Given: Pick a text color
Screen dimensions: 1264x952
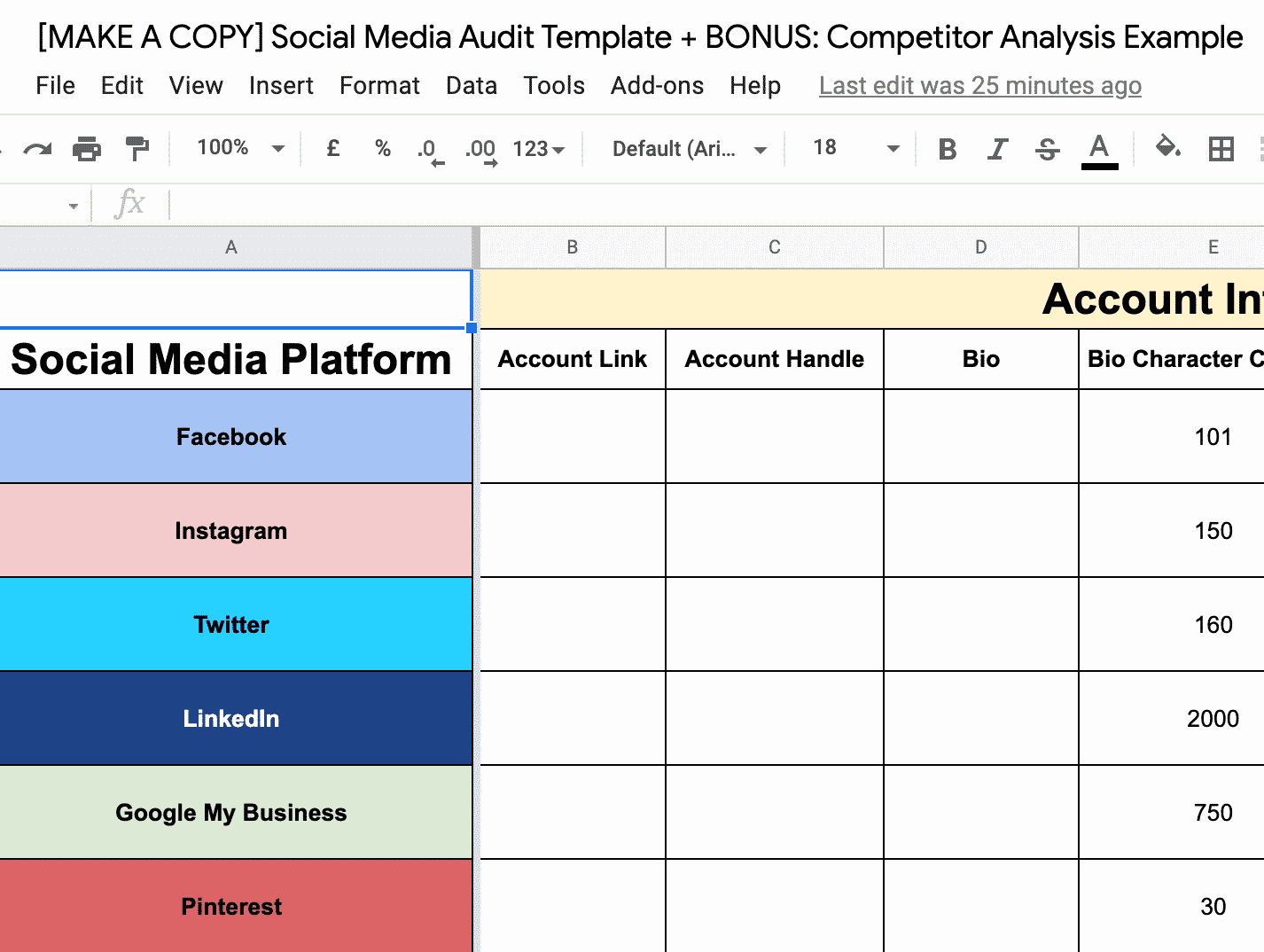Looking at the screenshot, I should click(x=1099, y=148).
